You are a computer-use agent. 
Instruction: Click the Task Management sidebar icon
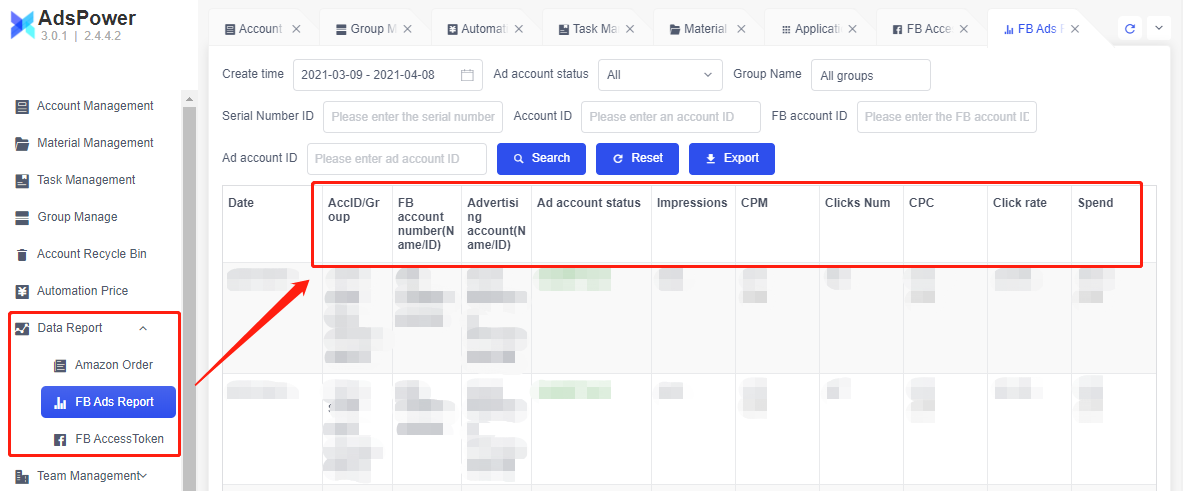click(x=22, y=180)
